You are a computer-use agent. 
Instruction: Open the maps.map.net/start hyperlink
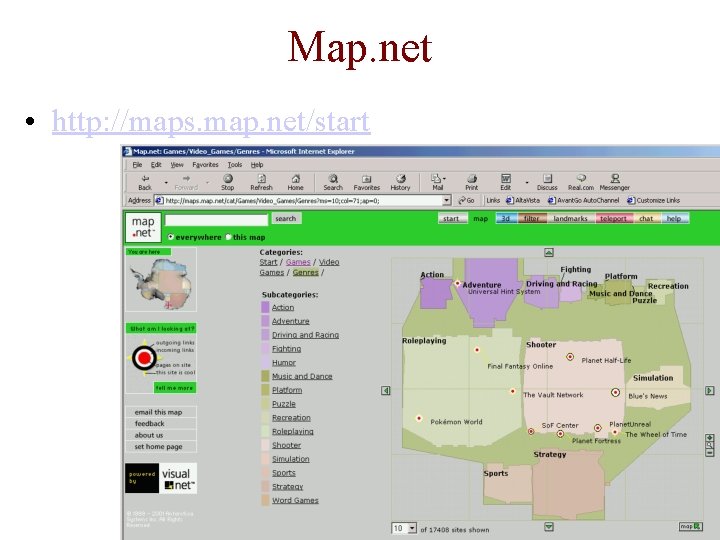pyautogui.click(x=211, y=122)
